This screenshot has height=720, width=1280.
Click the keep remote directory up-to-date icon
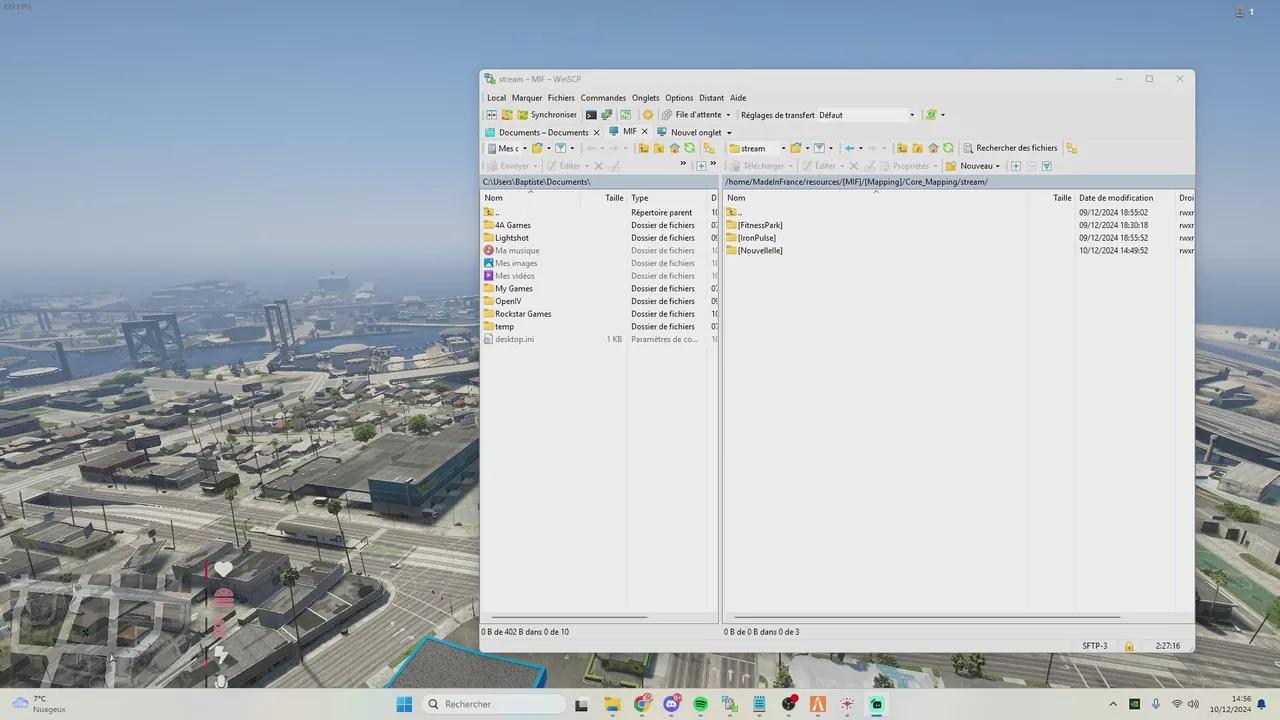coord(626,115)
